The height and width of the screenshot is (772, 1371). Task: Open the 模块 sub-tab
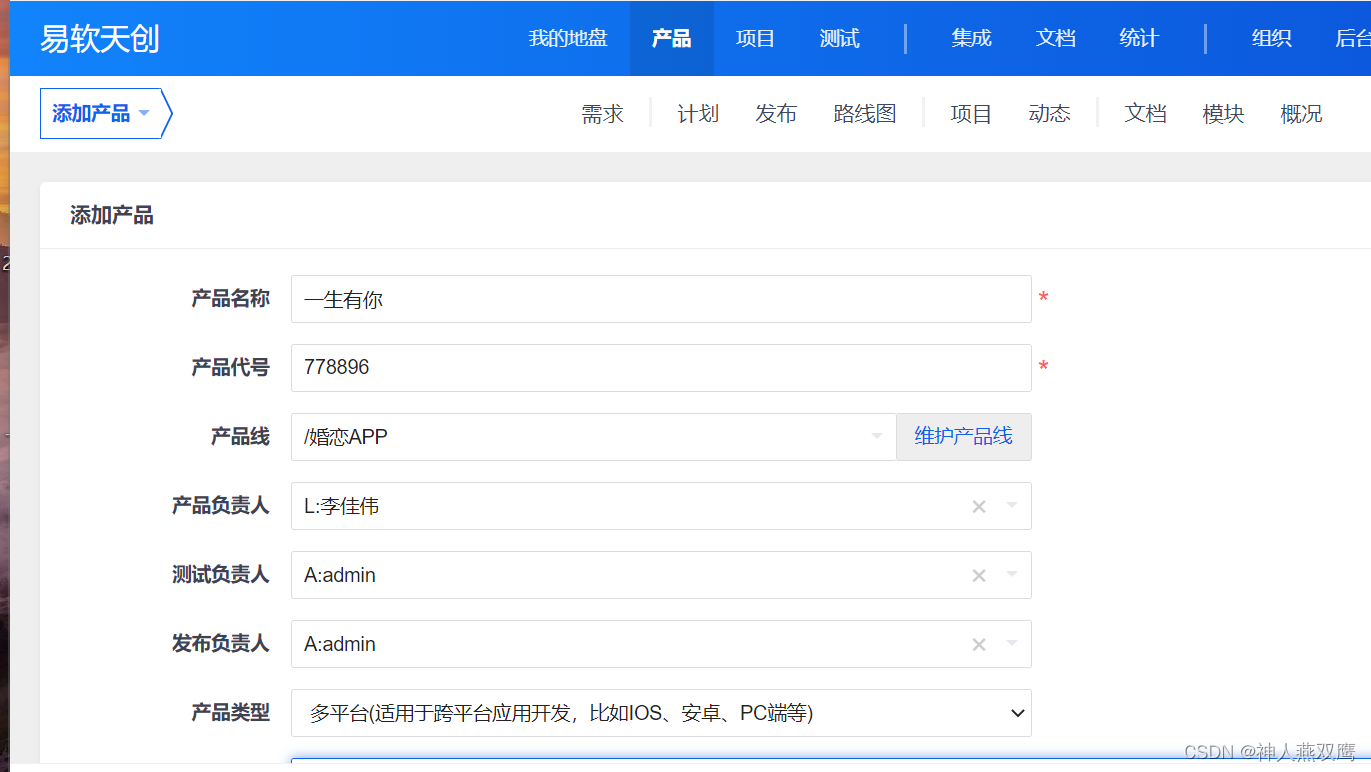tap(1223, 115)
